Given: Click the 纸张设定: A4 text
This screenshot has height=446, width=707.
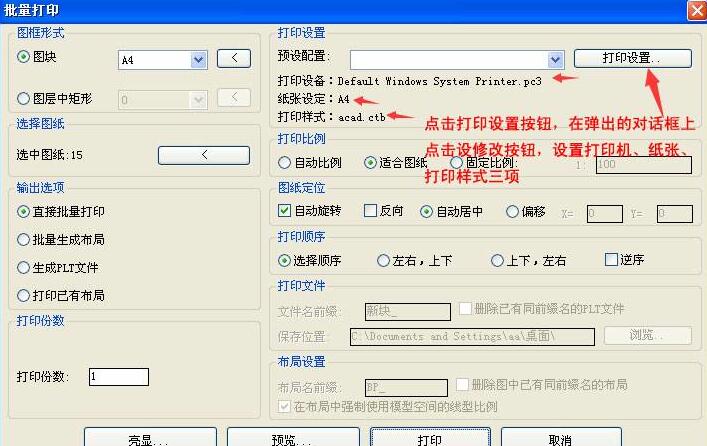Looking at the screenshot, I should (313, 99).
